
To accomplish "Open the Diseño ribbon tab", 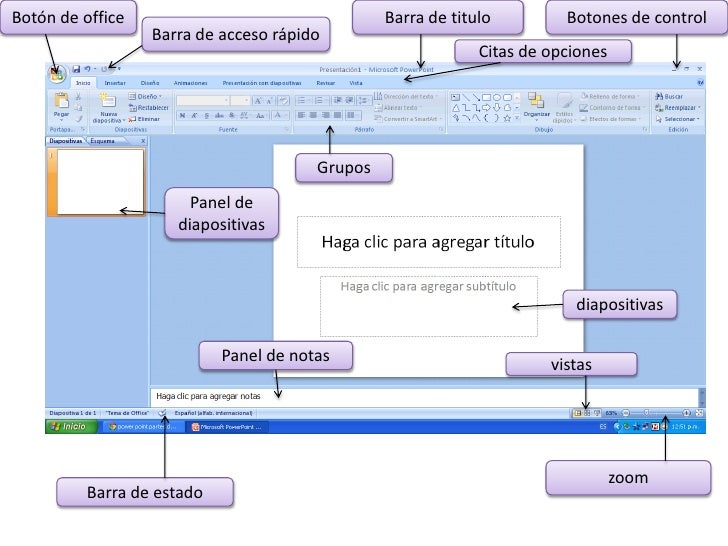I will [150, 83].
